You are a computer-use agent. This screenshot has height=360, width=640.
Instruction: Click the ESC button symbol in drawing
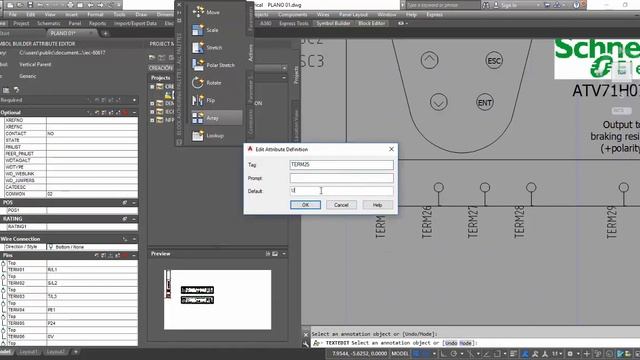coord(494,60)
